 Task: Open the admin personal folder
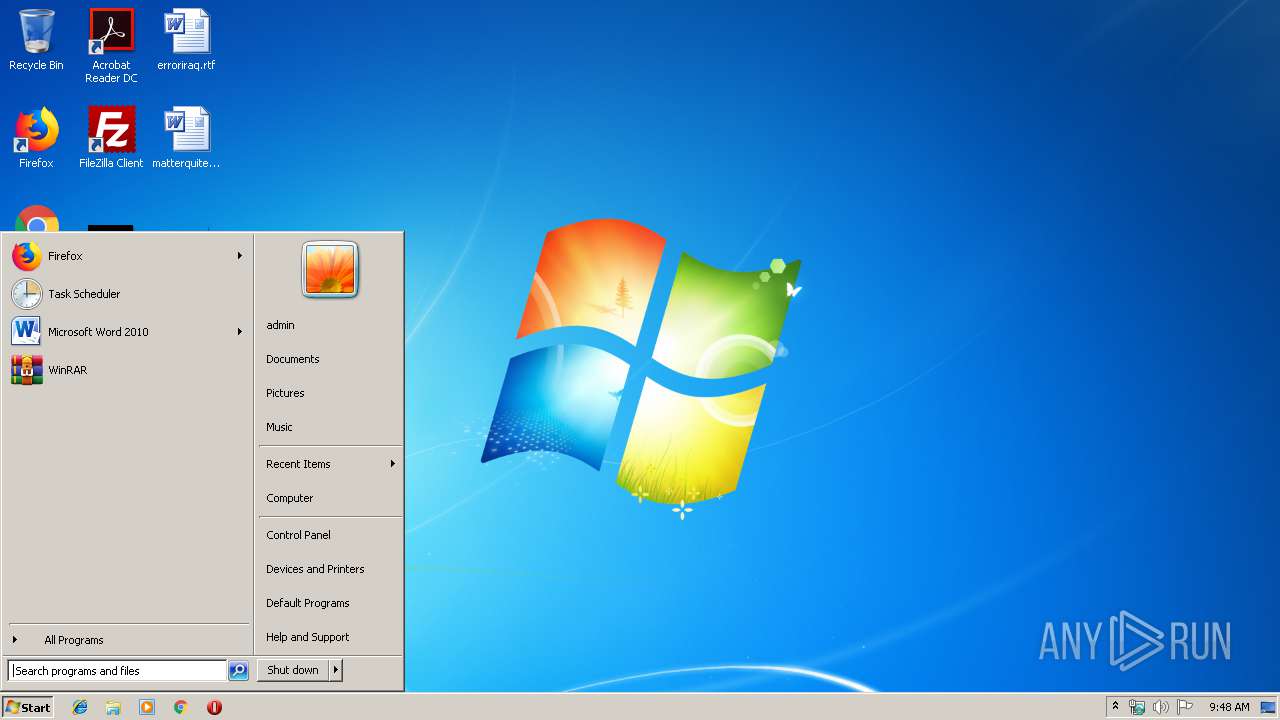point(330,325)
